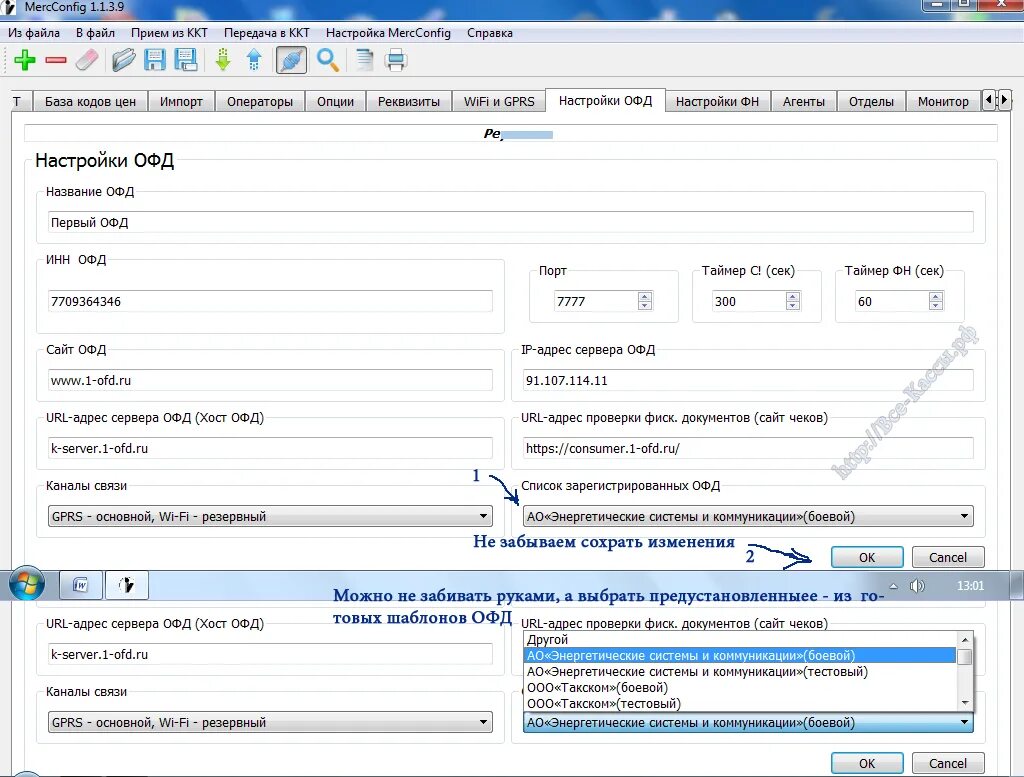Screen dimensions: 1024x777
Task: Open the В файл menu
Action: [95, 33]
